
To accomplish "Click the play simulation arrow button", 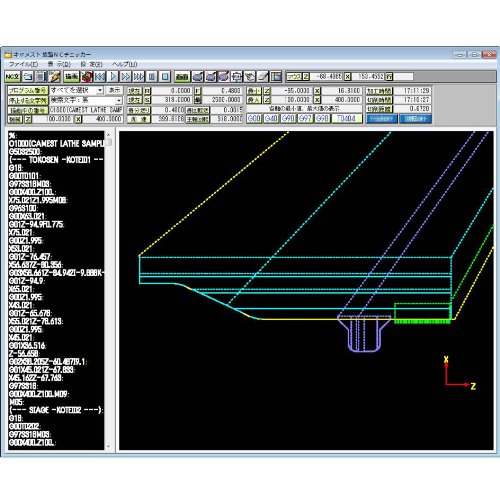I will (x=113, y=77).
